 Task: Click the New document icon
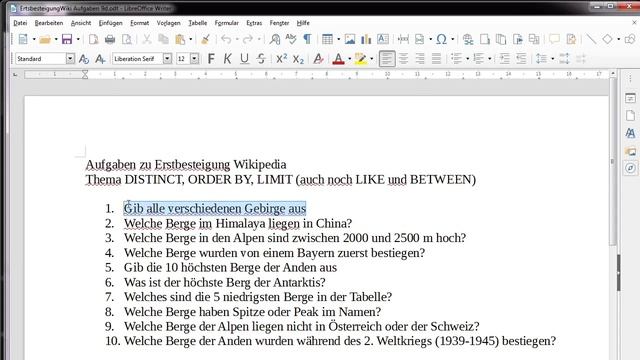(23, 39)
